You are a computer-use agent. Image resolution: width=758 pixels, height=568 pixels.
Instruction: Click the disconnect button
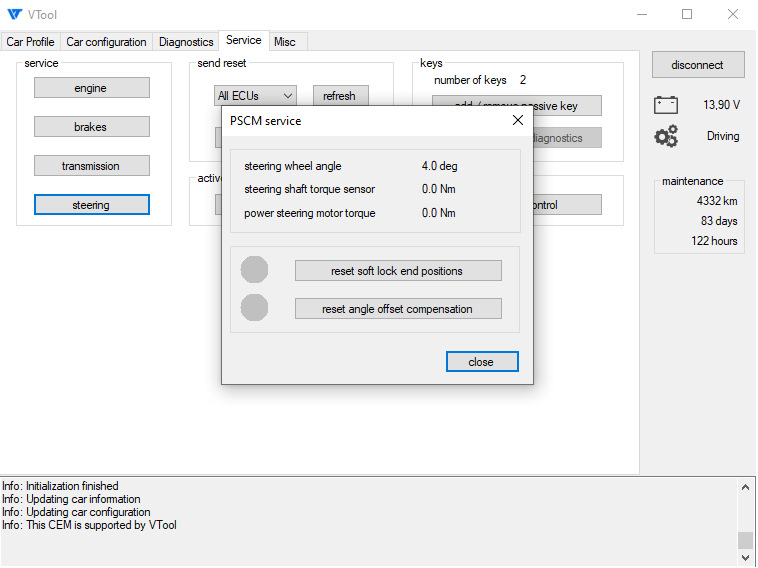click(697, 65)
